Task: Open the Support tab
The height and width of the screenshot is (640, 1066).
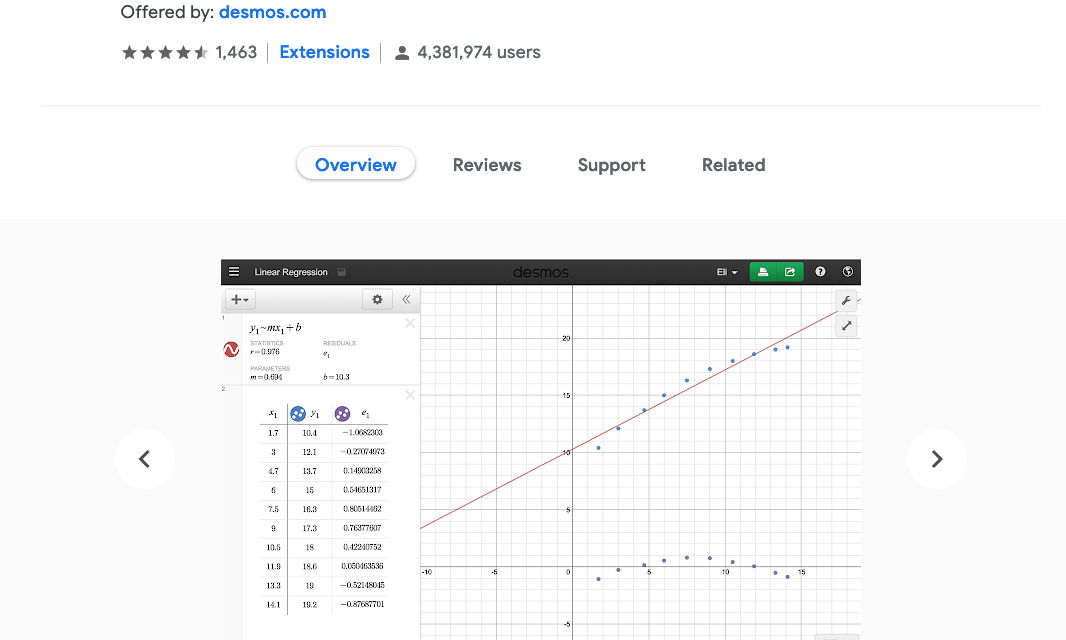Action: coord(611,165)
